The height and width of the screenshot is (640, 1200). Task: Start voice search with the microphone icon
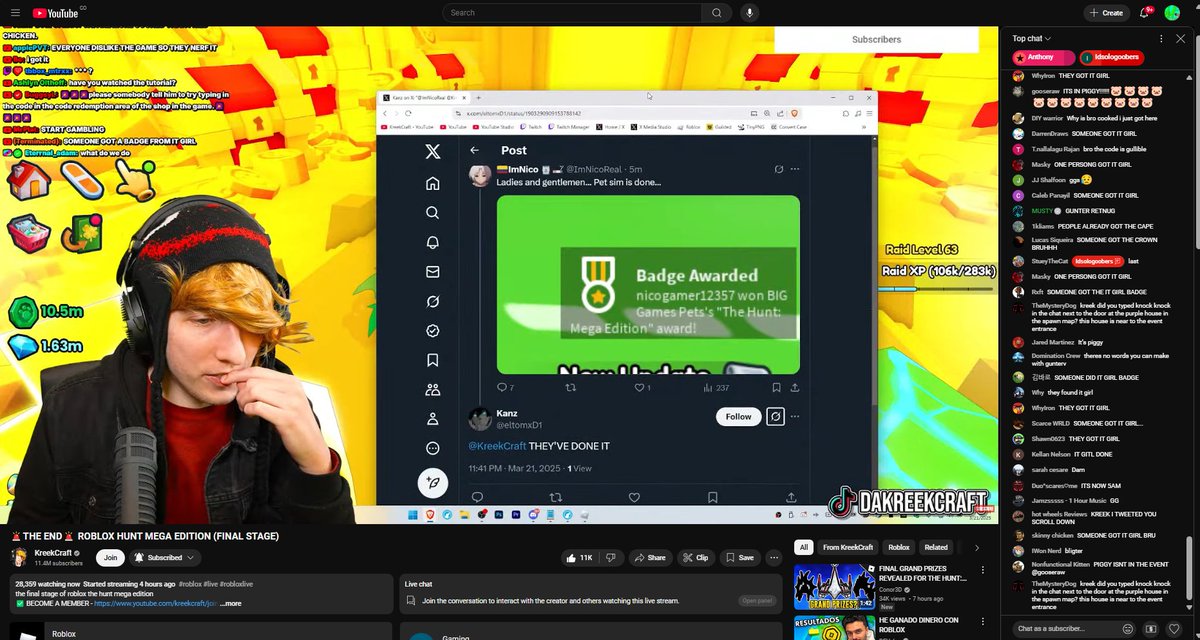(x=749, y=13)
